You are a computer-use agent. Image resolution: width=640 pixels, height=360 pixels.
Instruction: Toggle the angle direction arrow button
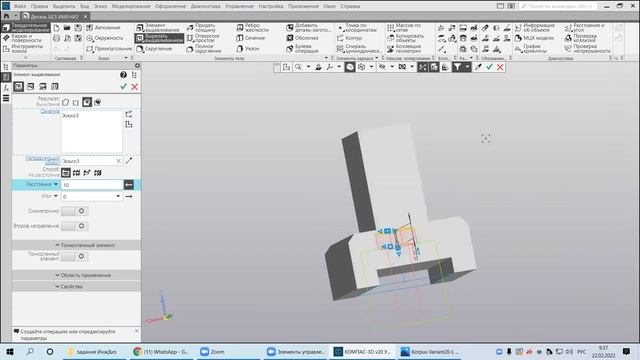(129, 196)
